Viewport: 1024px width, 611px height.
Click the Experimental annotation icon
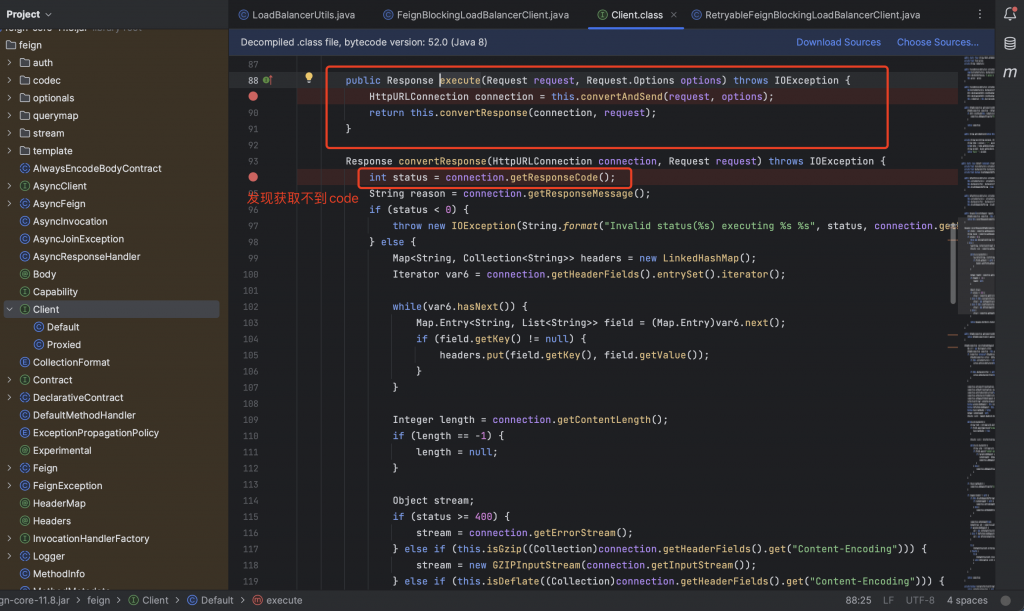25,450
